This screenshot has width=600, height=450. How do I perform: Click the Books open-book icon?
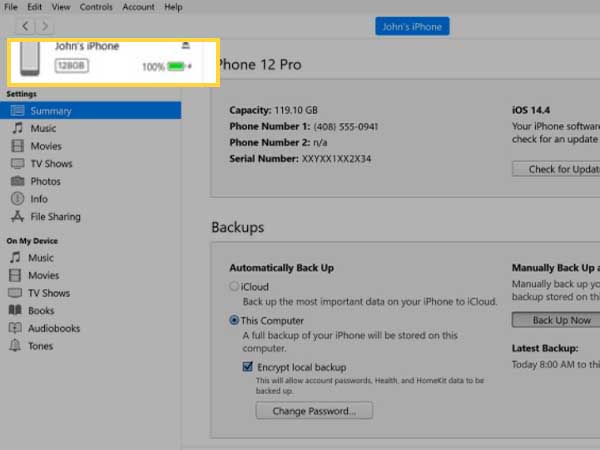tap(15, 310)
